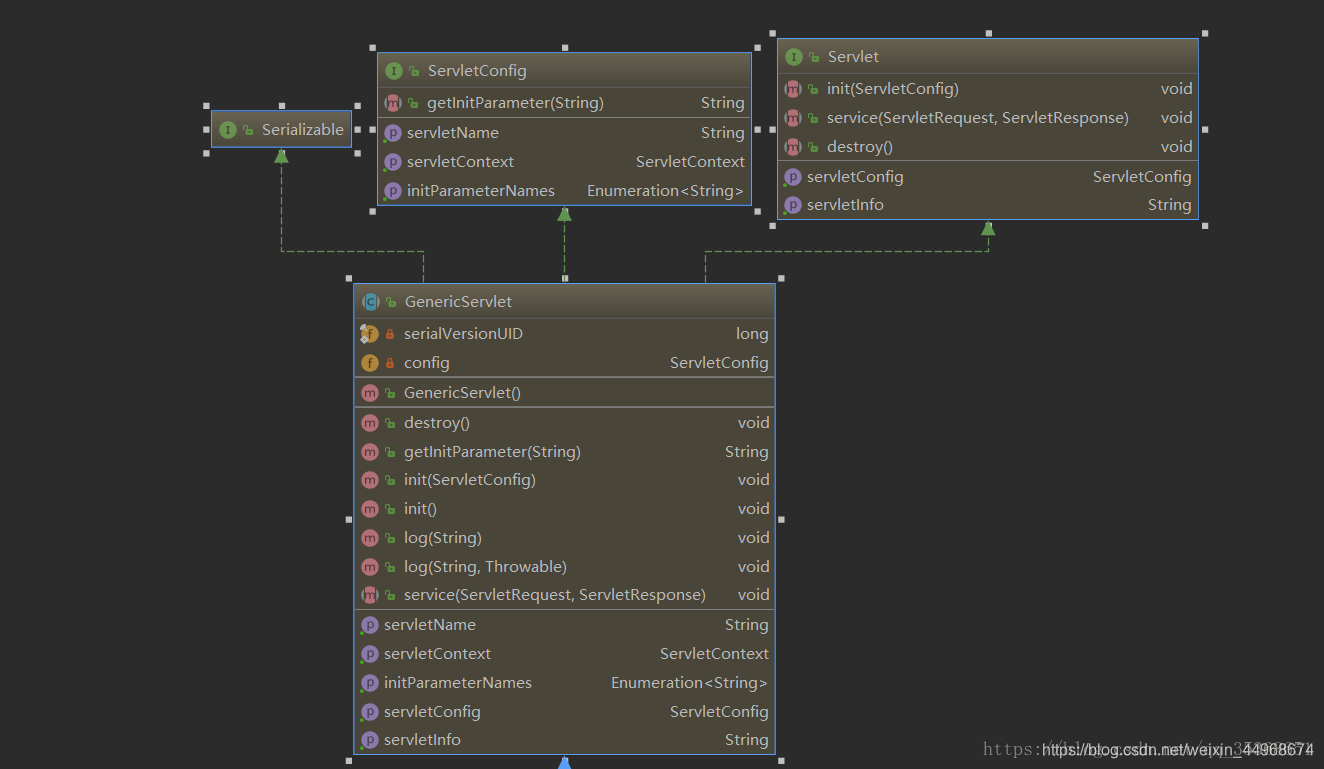Screen dimensions: 1324x769
Task: Click initParameterNames in the GenericServlet box
Action: point(458,683)
